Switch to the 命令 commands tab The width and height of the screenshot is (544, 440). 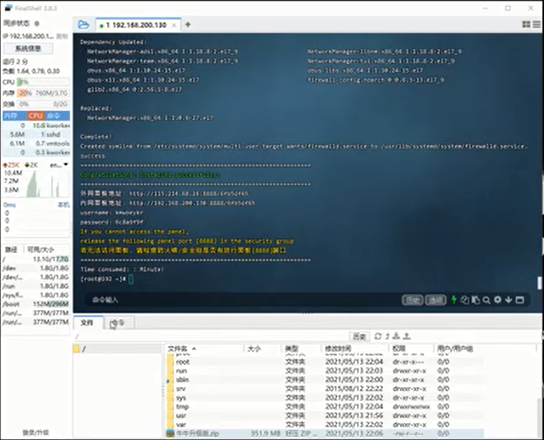[x=118, y=323]
